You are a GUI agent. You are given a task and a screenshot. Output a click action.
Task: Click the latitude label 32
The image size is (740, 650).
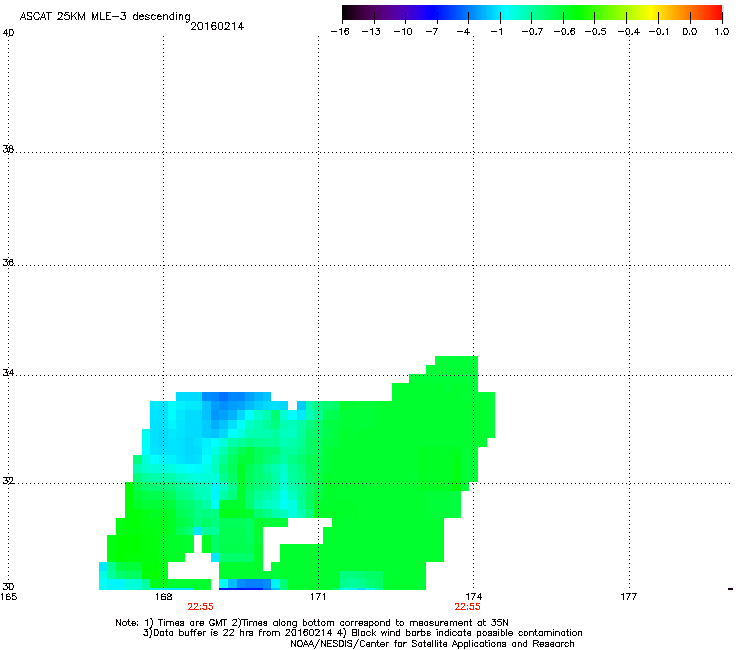click(x=8, y=481)
